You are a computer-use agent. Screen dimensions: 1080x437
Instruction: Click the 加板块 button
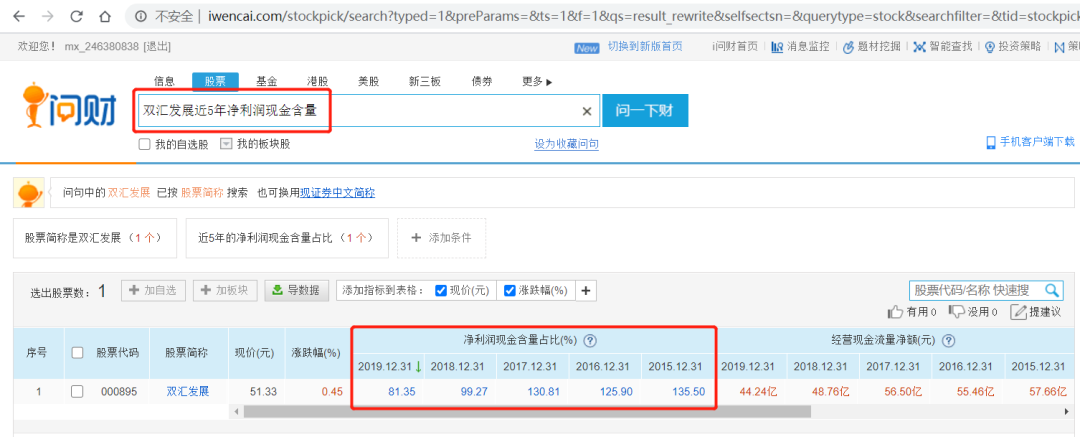pyautogui.click(x=225, y=291)
